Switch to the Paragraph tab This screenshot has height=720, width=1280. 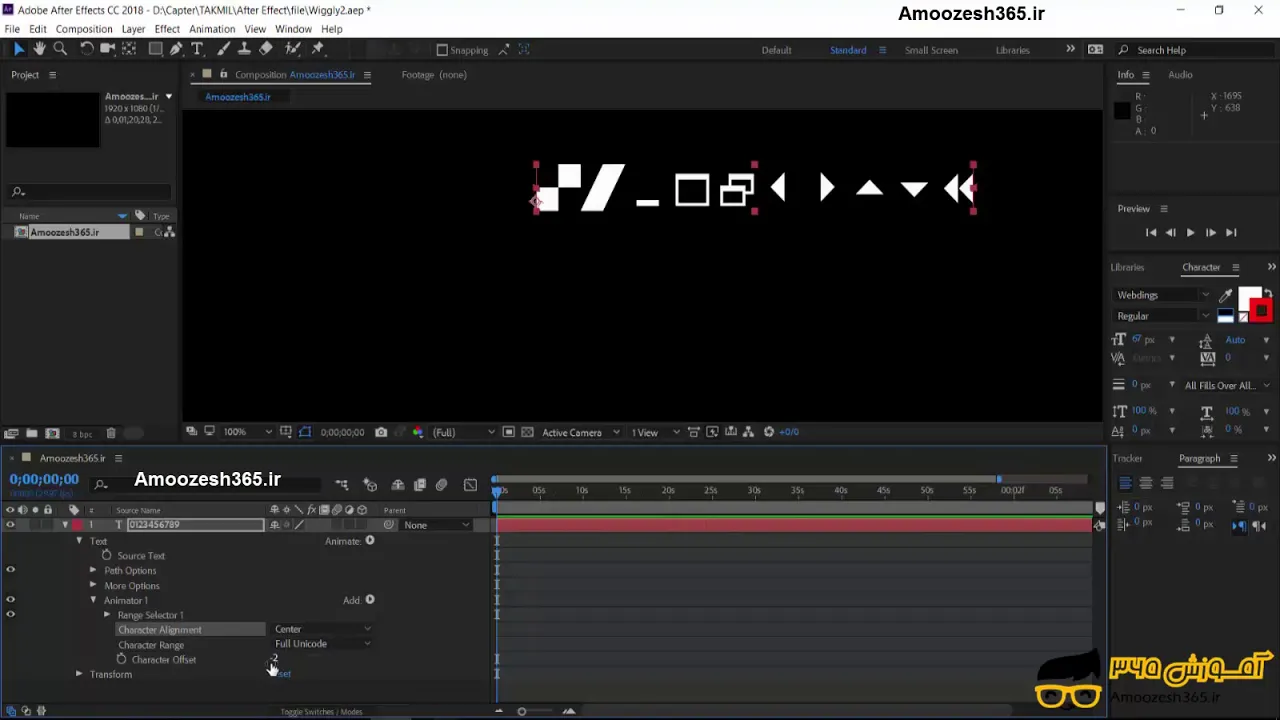(1199, 458)
